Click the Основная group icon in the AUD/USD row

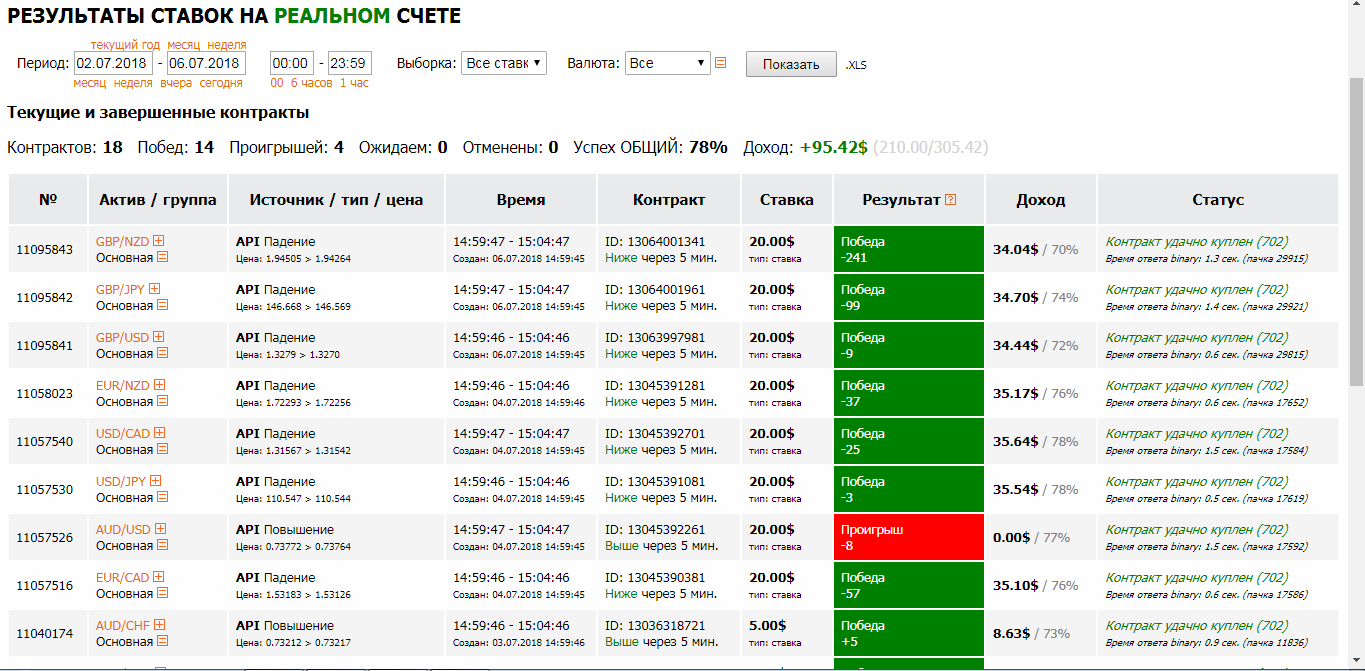[x=162, y=545]
